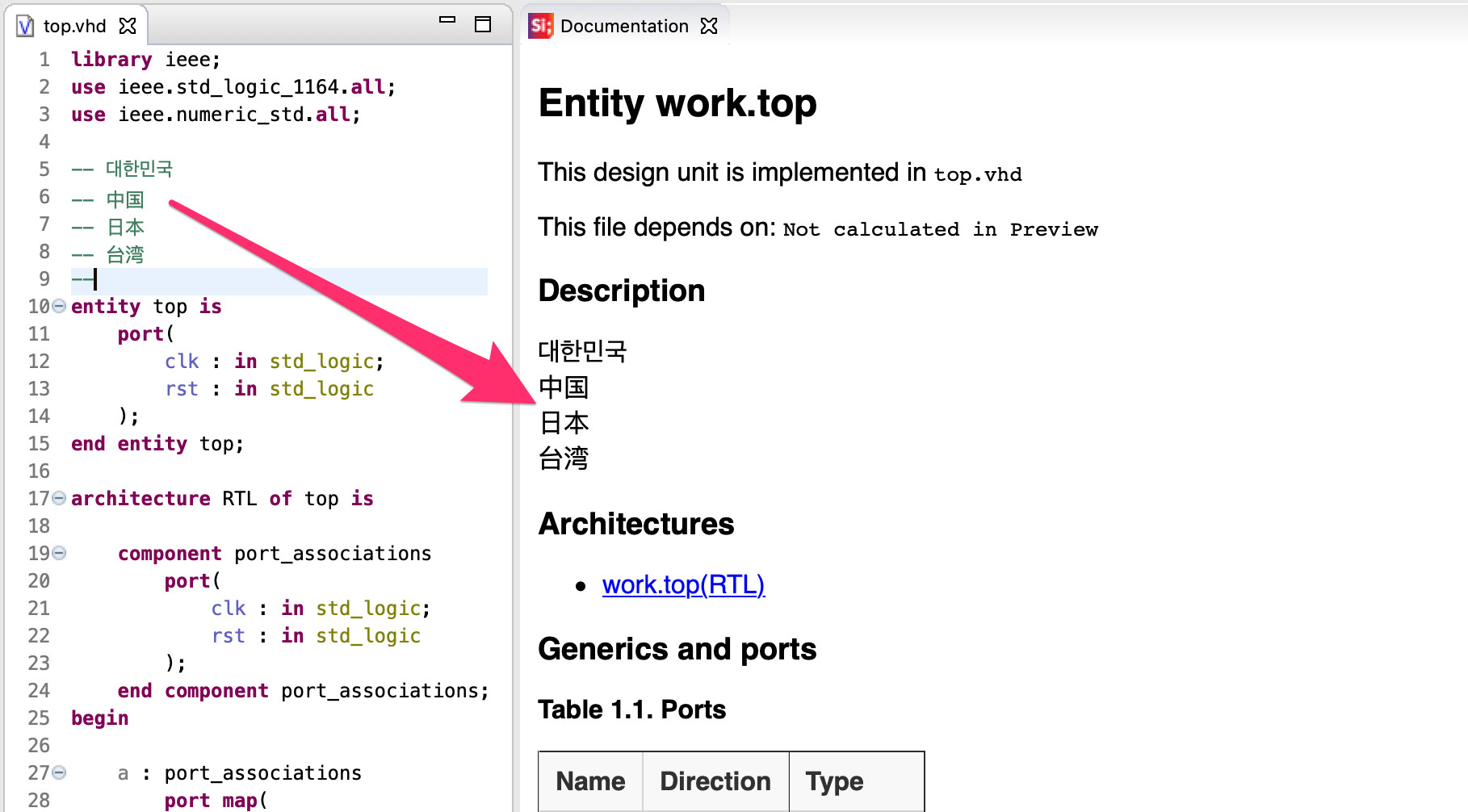Click the Name column header in Ports table
Image resolution: width=1468 pixels, height=812 pixels.
[x=590, y=781]
